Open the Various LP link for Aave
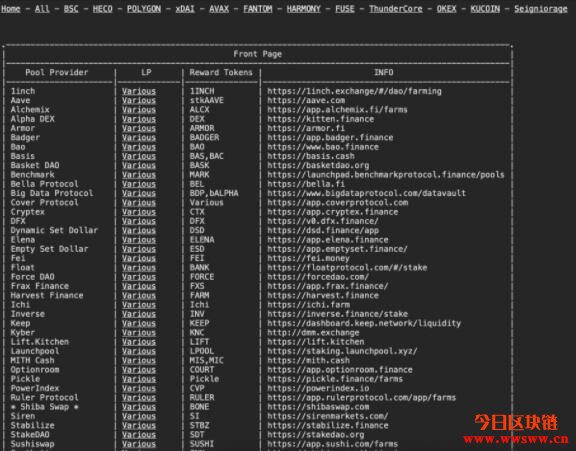Viewport: 576px width, 451px height. tap(139, 100)
